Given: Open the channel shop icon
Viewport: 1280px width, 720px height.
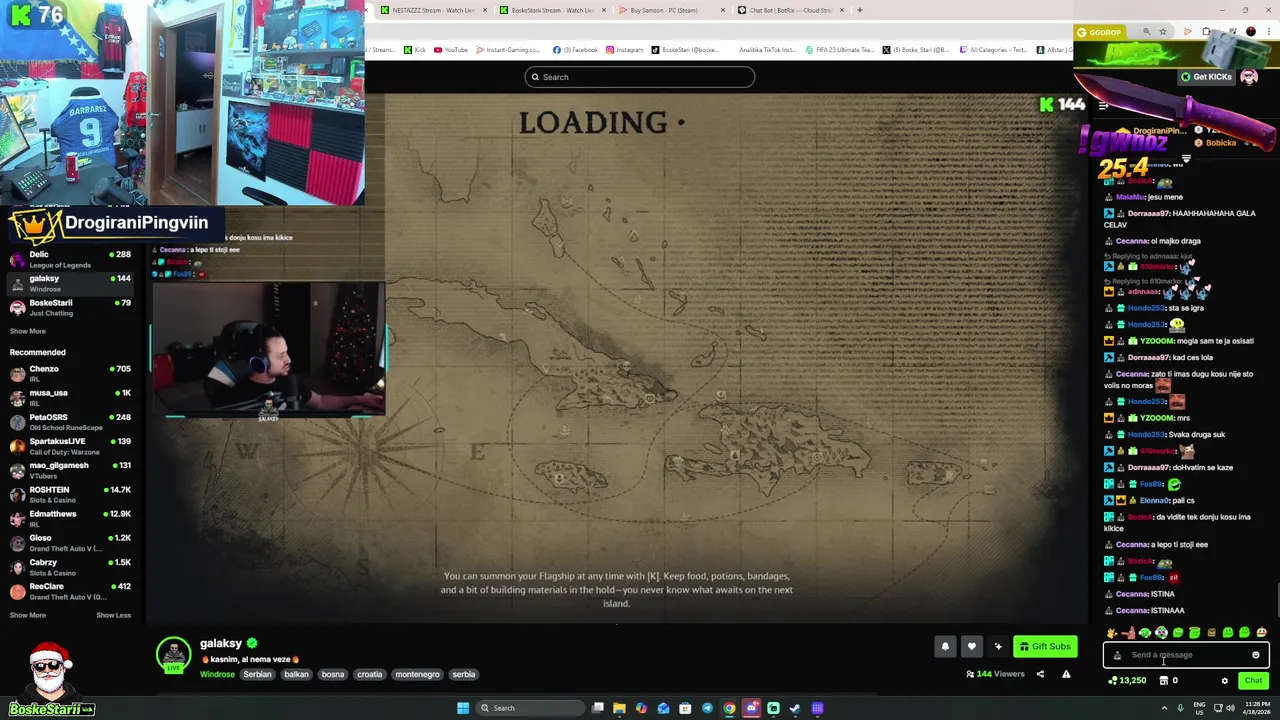Looking at the screenshot, I should point(1164,680).
